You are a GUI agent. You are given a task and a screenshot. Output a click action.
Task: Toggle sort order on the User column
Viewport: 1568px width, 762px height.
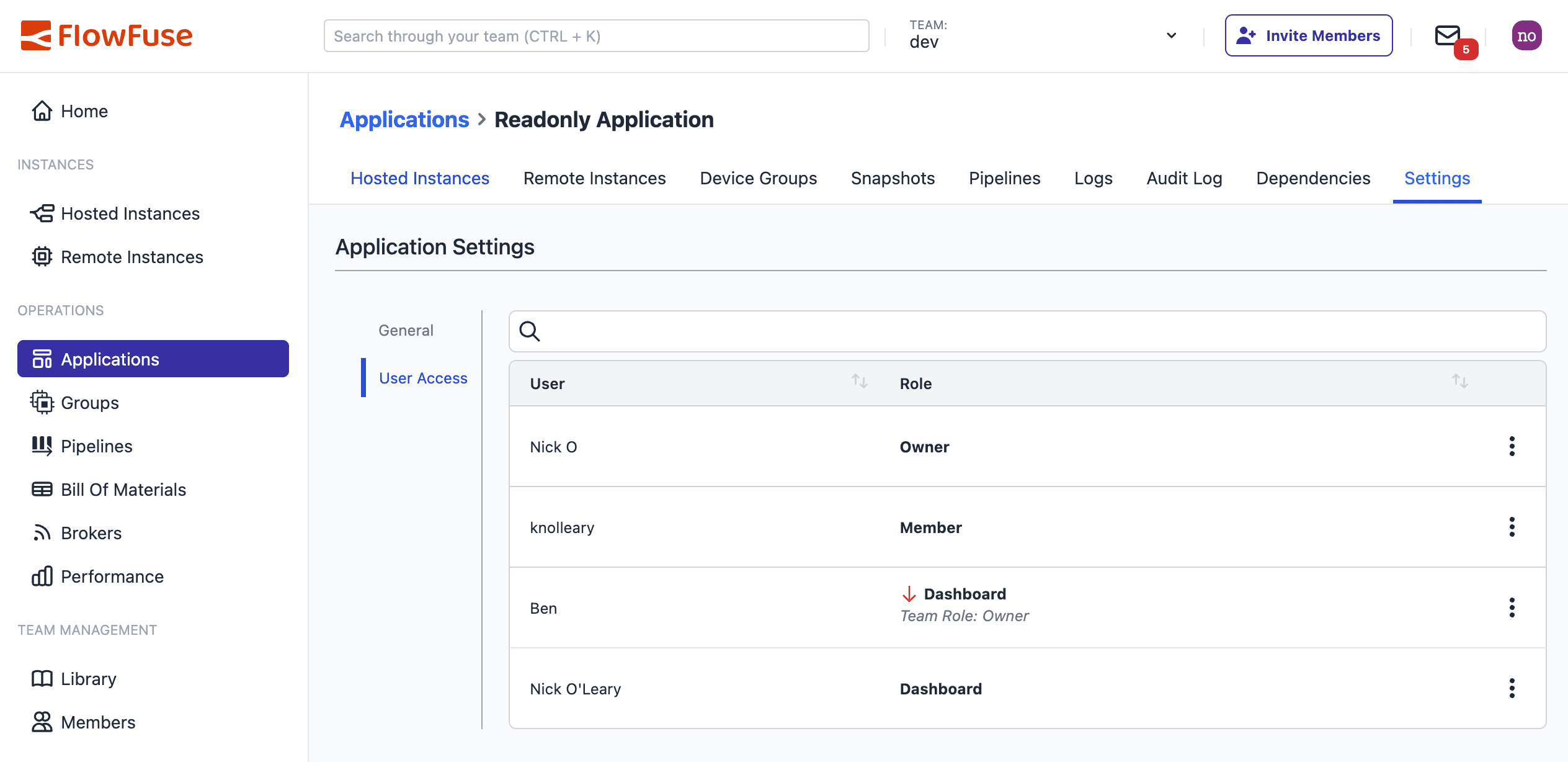coord(860,382)
